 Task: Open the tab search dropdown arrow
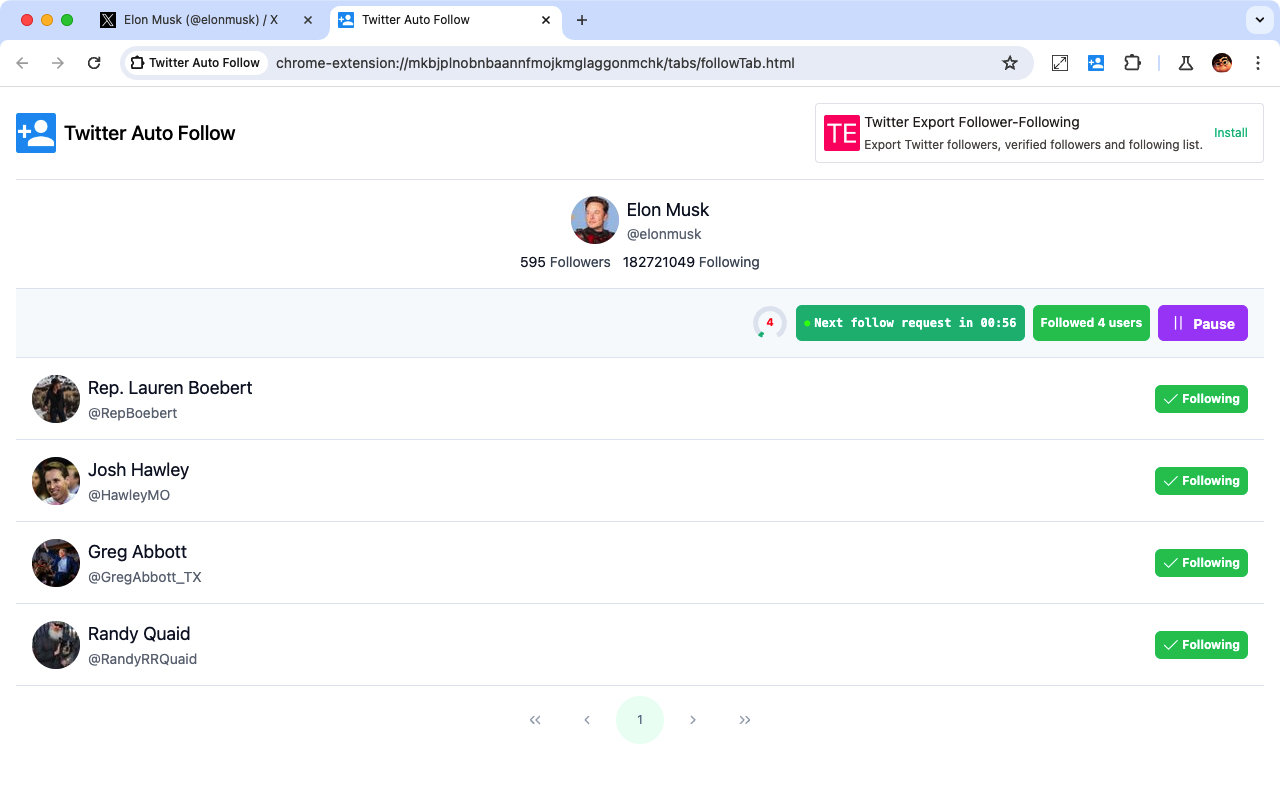(1258, 20)
